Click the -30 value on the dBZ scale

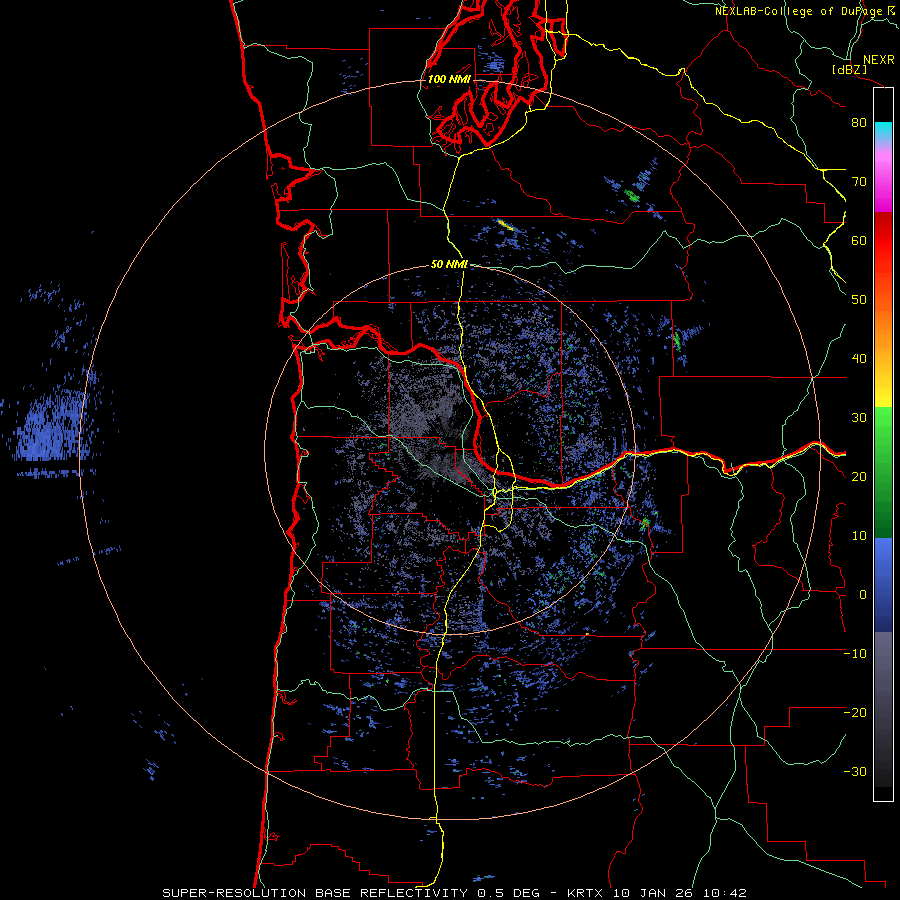[x=855, y=772]
